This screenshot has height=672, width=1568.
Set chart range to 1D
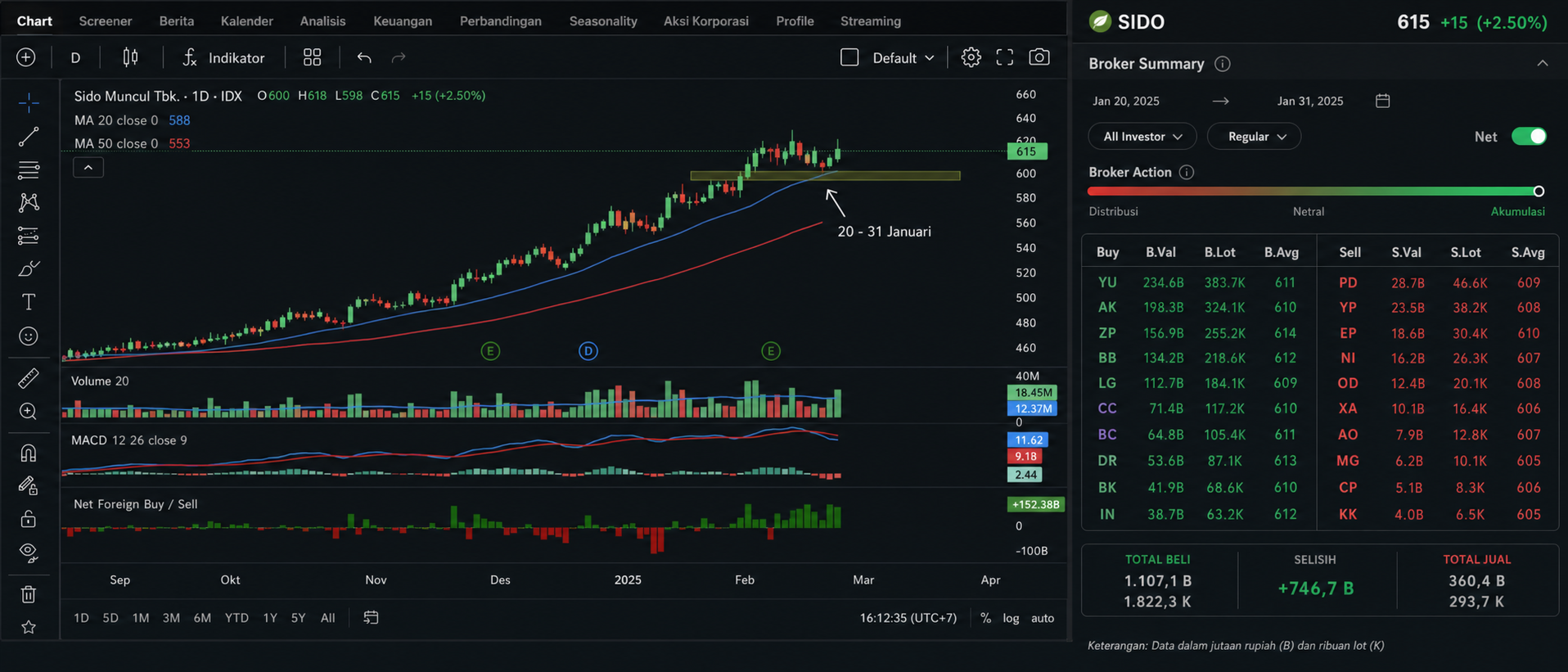(81, 618)
